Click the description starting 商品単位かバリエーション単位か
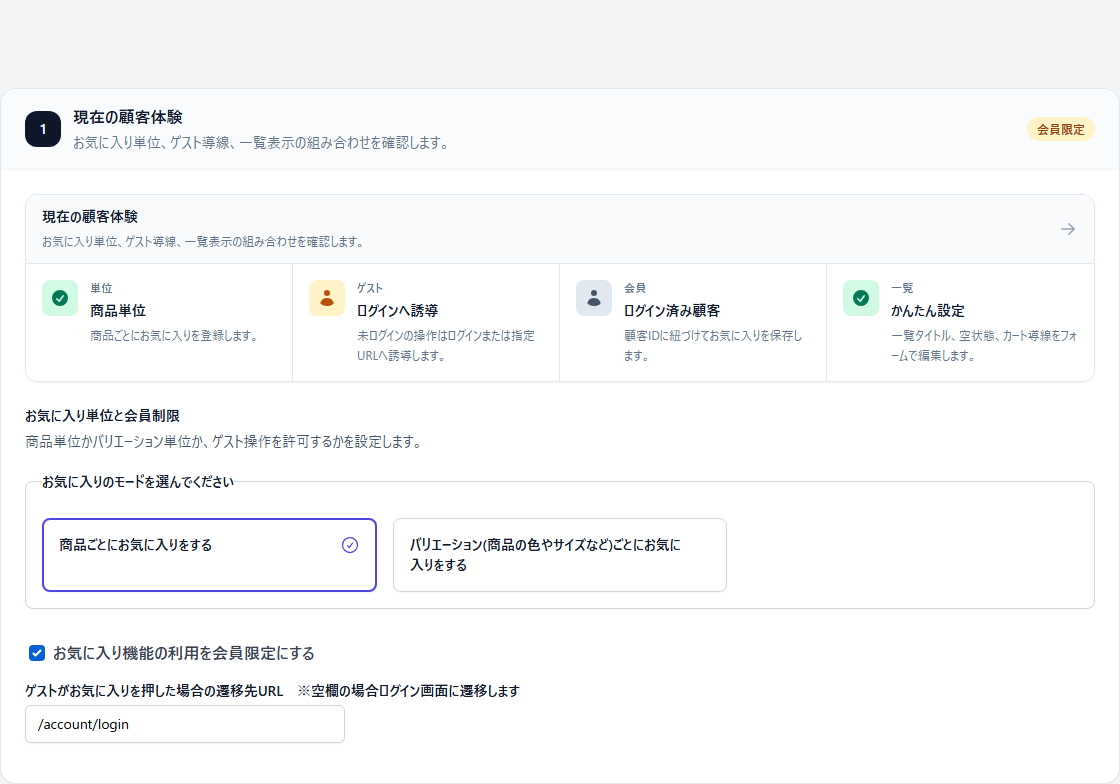 pos(224,442)
